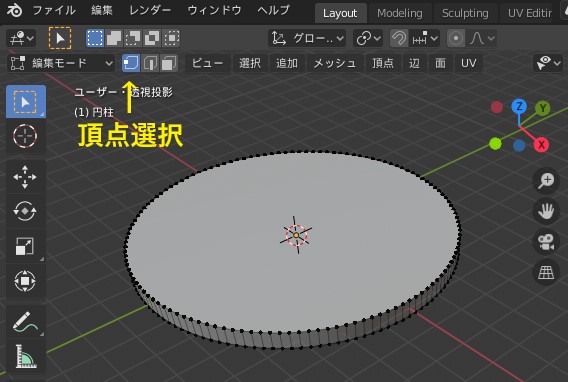This screenshot has width=568, height=382.
Task: Click the Y axis gizmo handle
Action: 542,108
